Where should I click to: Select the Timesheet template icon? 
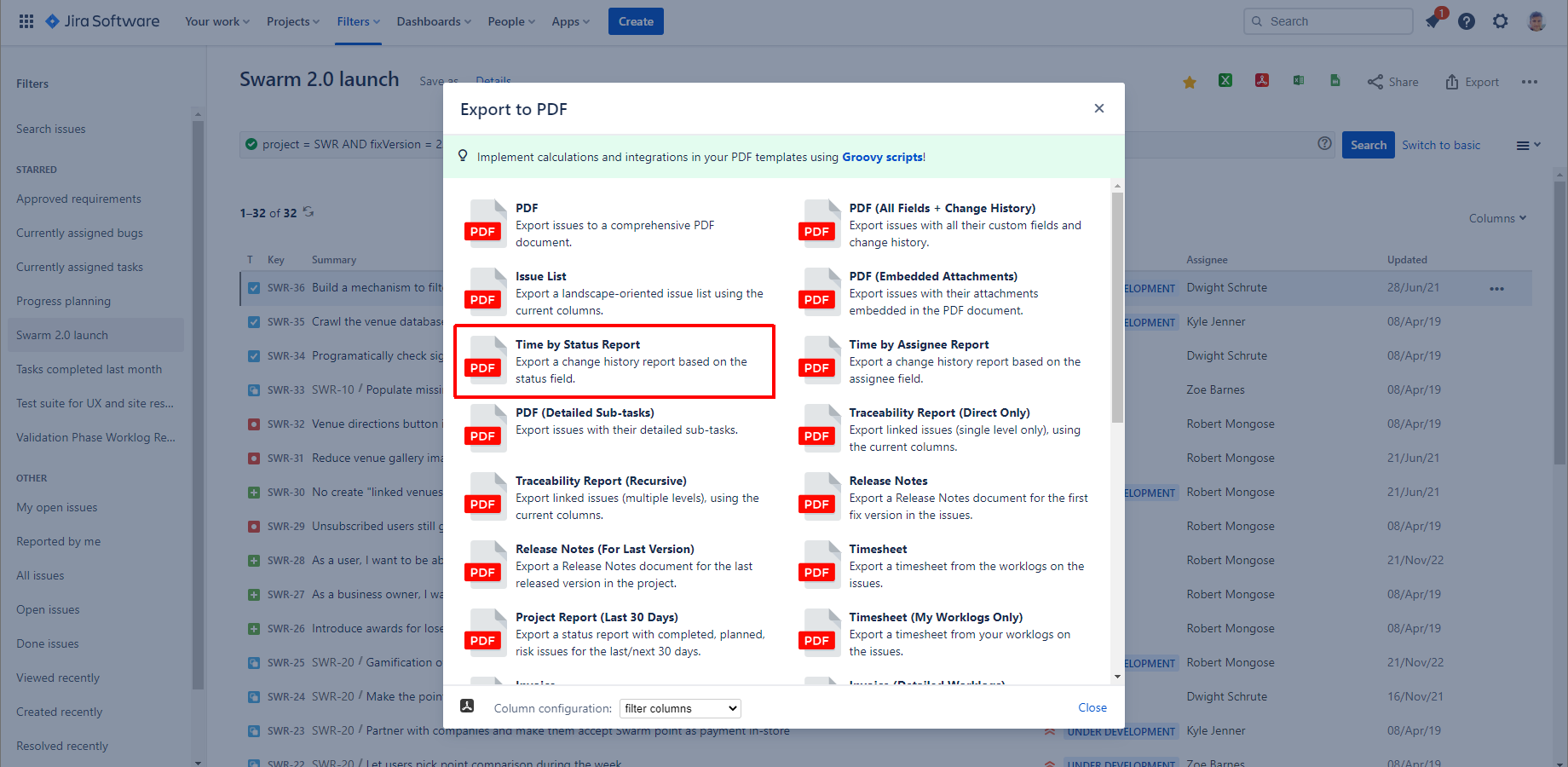(x=820, y=564)
